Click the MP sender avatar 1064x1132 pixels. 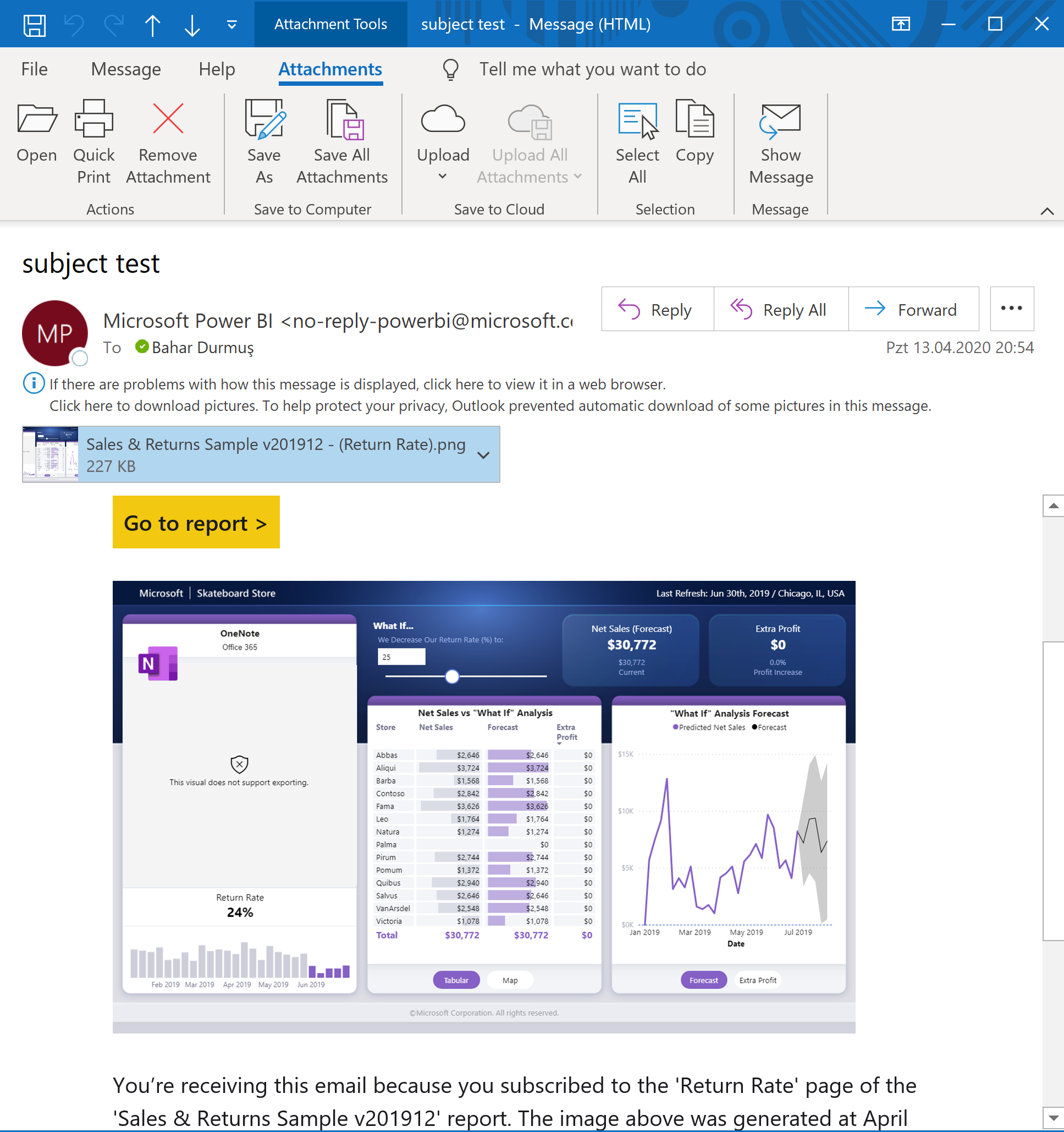pyautogui.click(x=54, y=333)
